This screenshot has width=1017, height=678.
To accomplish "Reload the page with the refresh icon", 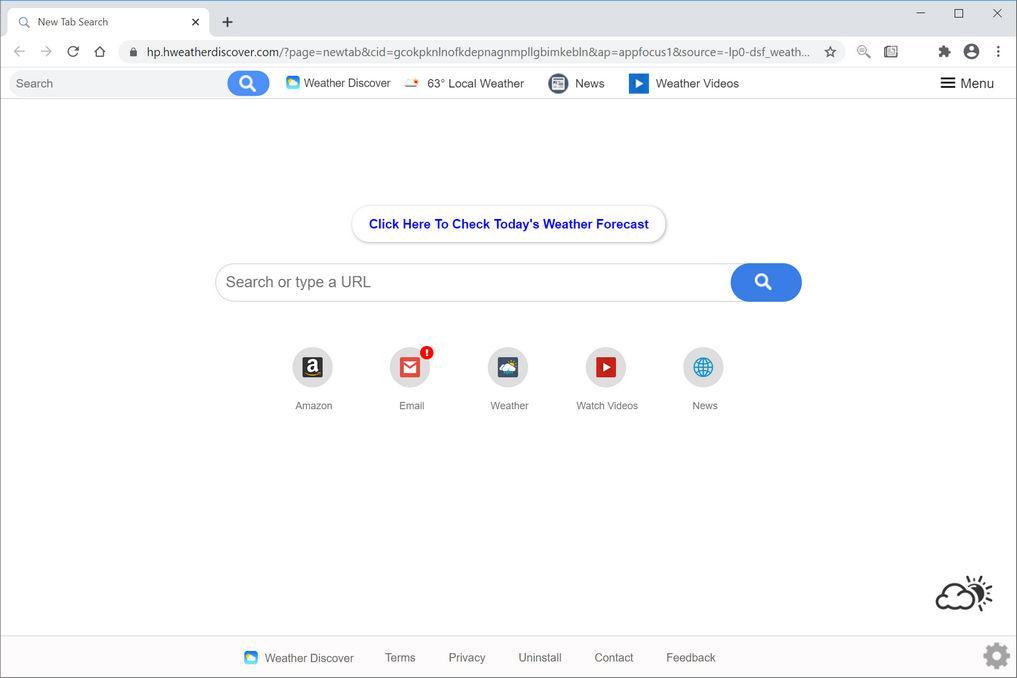I will 73,52.
